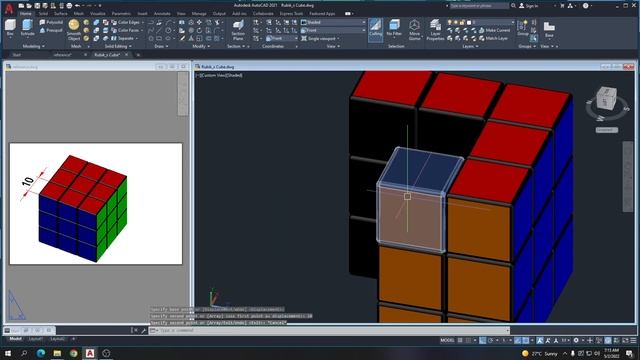Image resolution: width=640 pixels, height=360 pixels.
Task: Click the ViewCube in the drawing viewport
Action: coord(606,98)
